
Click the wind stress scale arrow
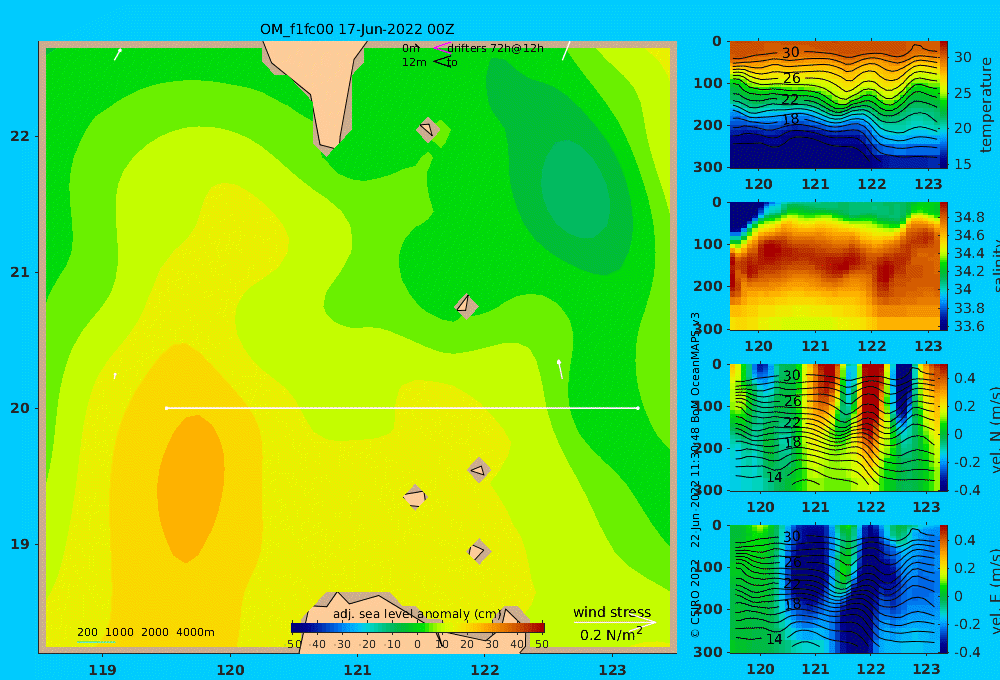click(x=615, y=622)
